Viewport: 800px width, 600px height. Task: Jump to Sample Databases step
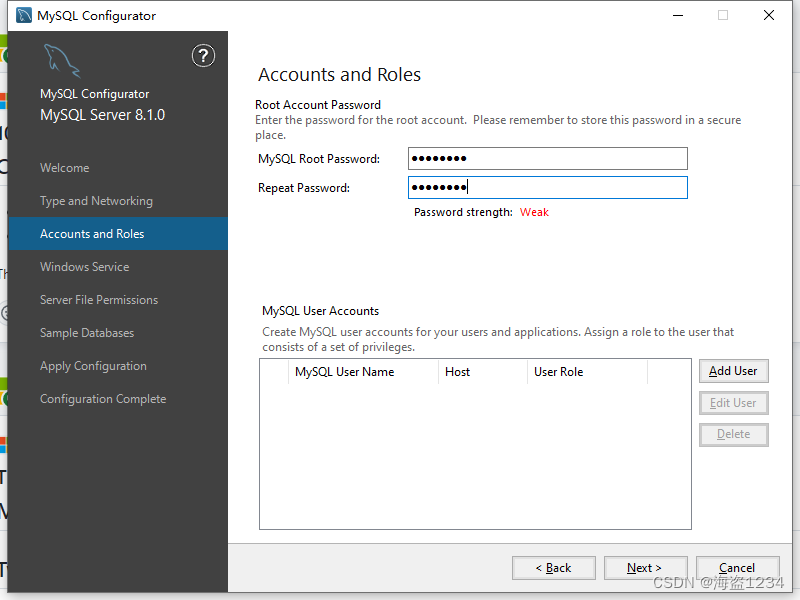pyautogui.click(x=87, y=333)
